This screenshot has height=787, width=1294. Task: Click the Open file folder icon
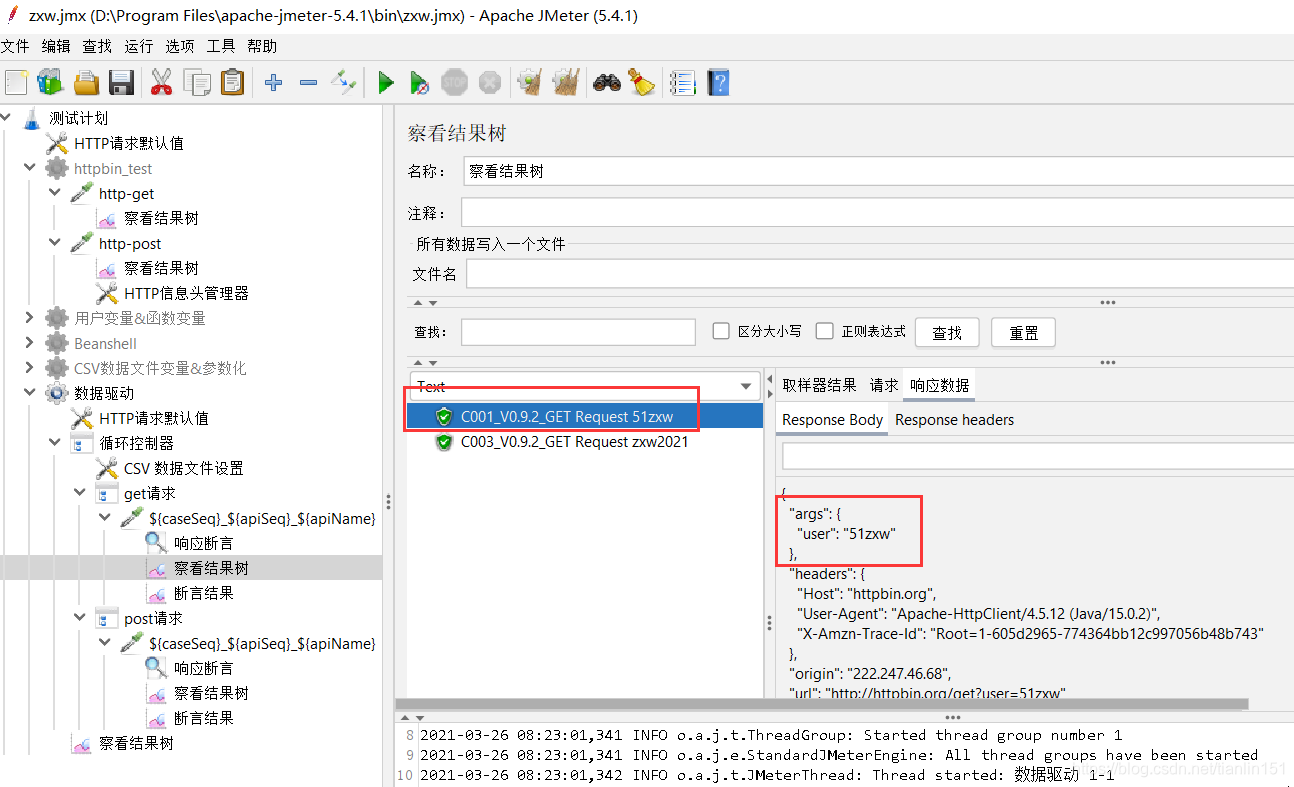(86, 82)
